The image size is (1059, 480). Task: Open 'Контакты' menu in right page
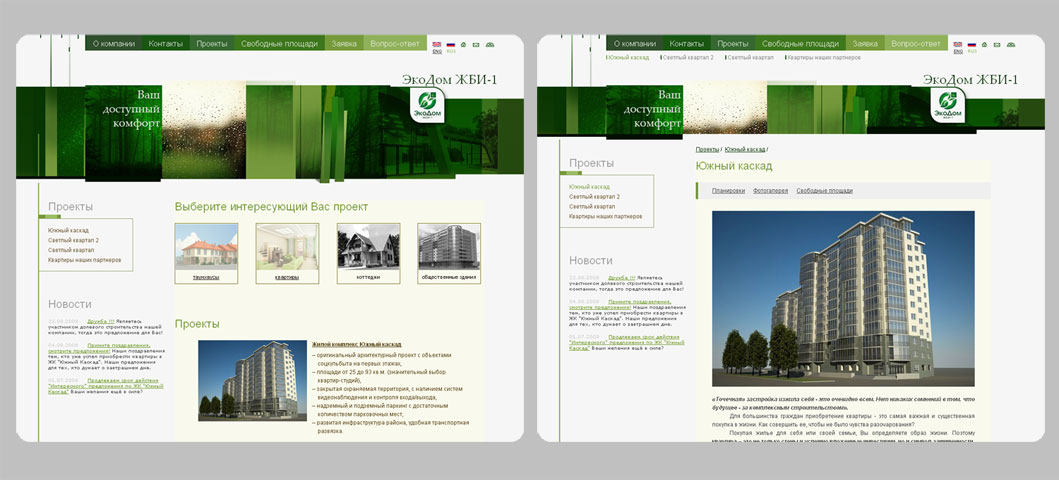coord(687,43)
